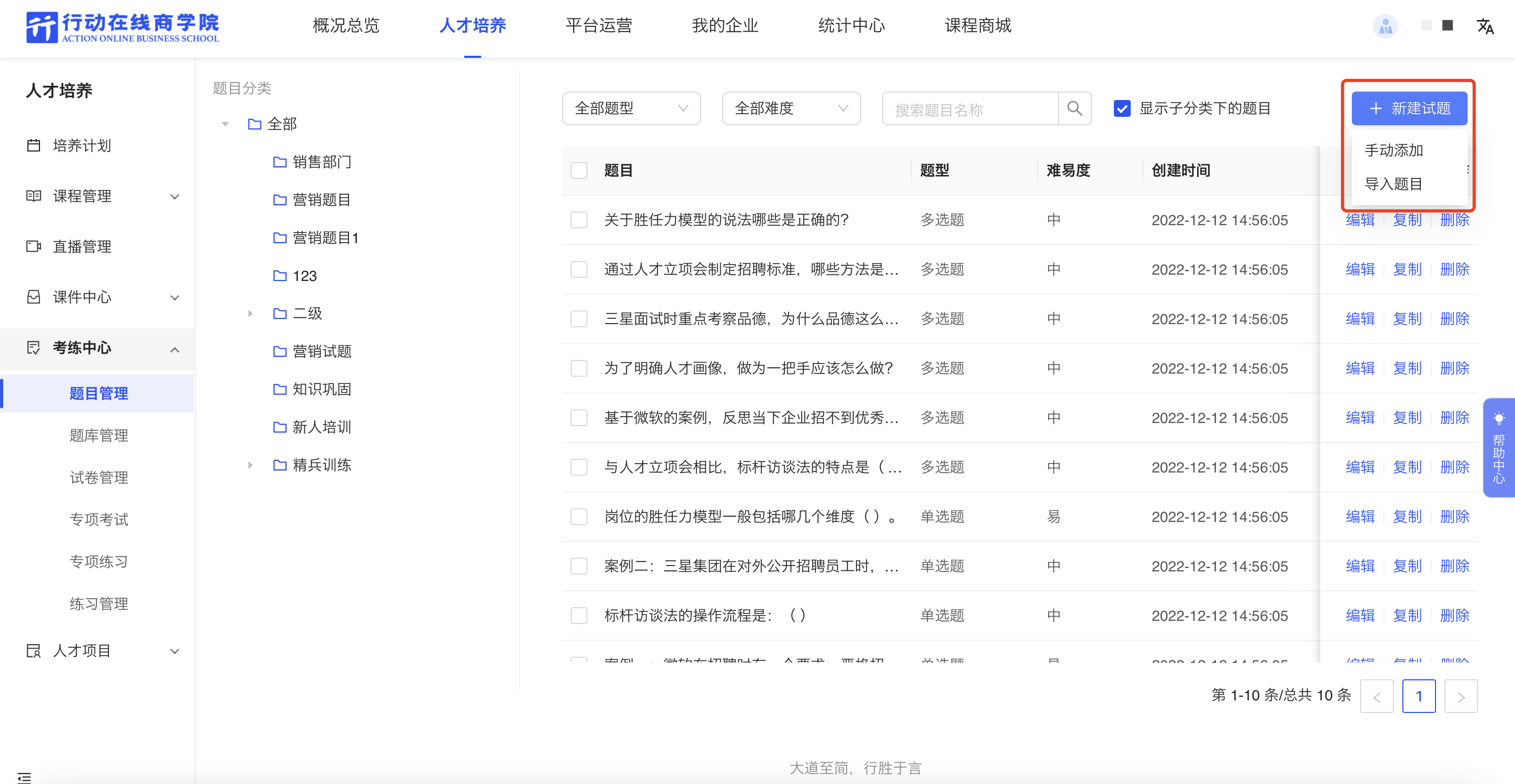This screenshot has height=784, width=1515.
Task: Click the 123 folder icon
Action: click(280, 276)
